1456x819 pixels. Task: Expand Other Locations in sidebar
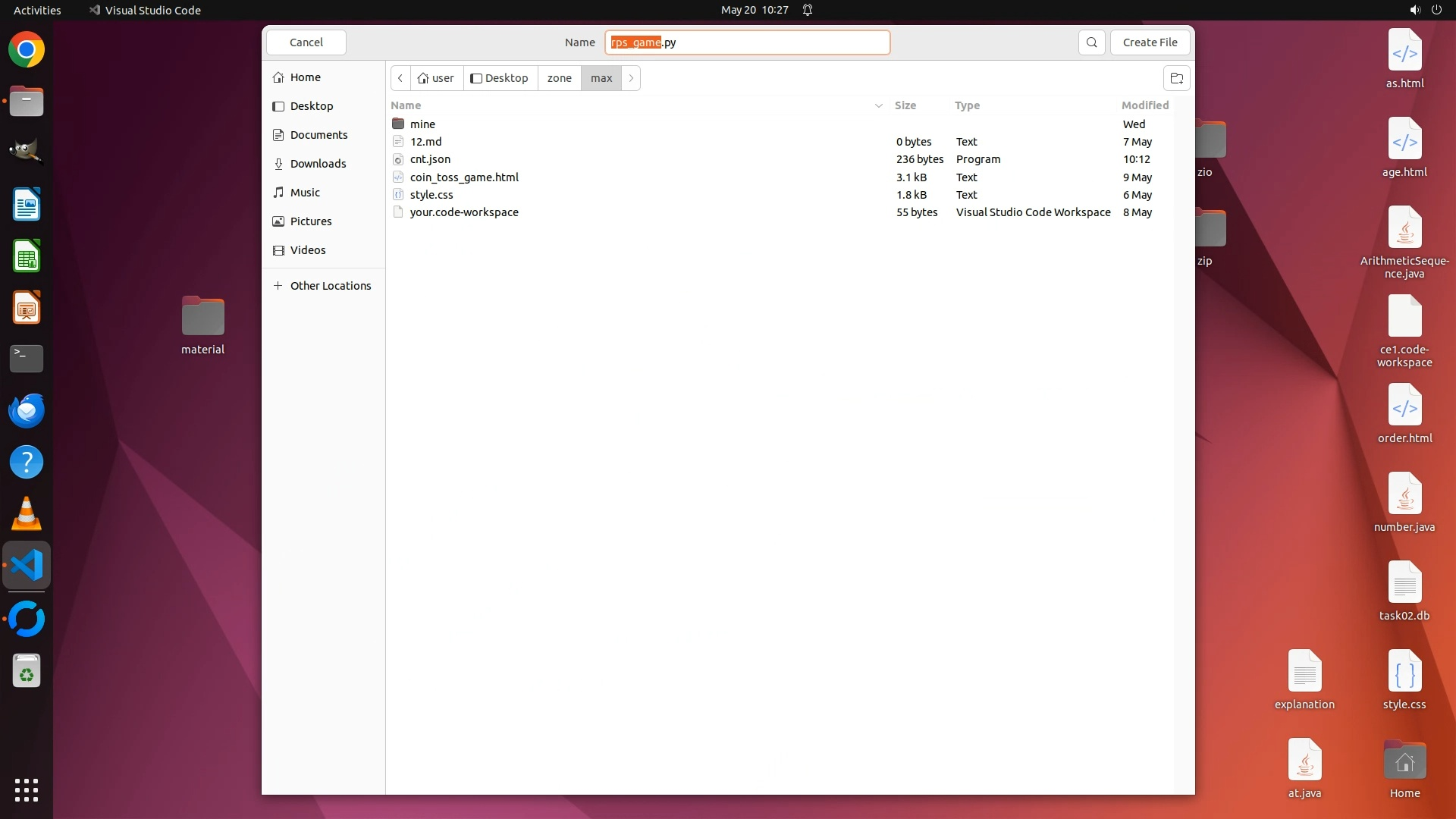point(330,286)
